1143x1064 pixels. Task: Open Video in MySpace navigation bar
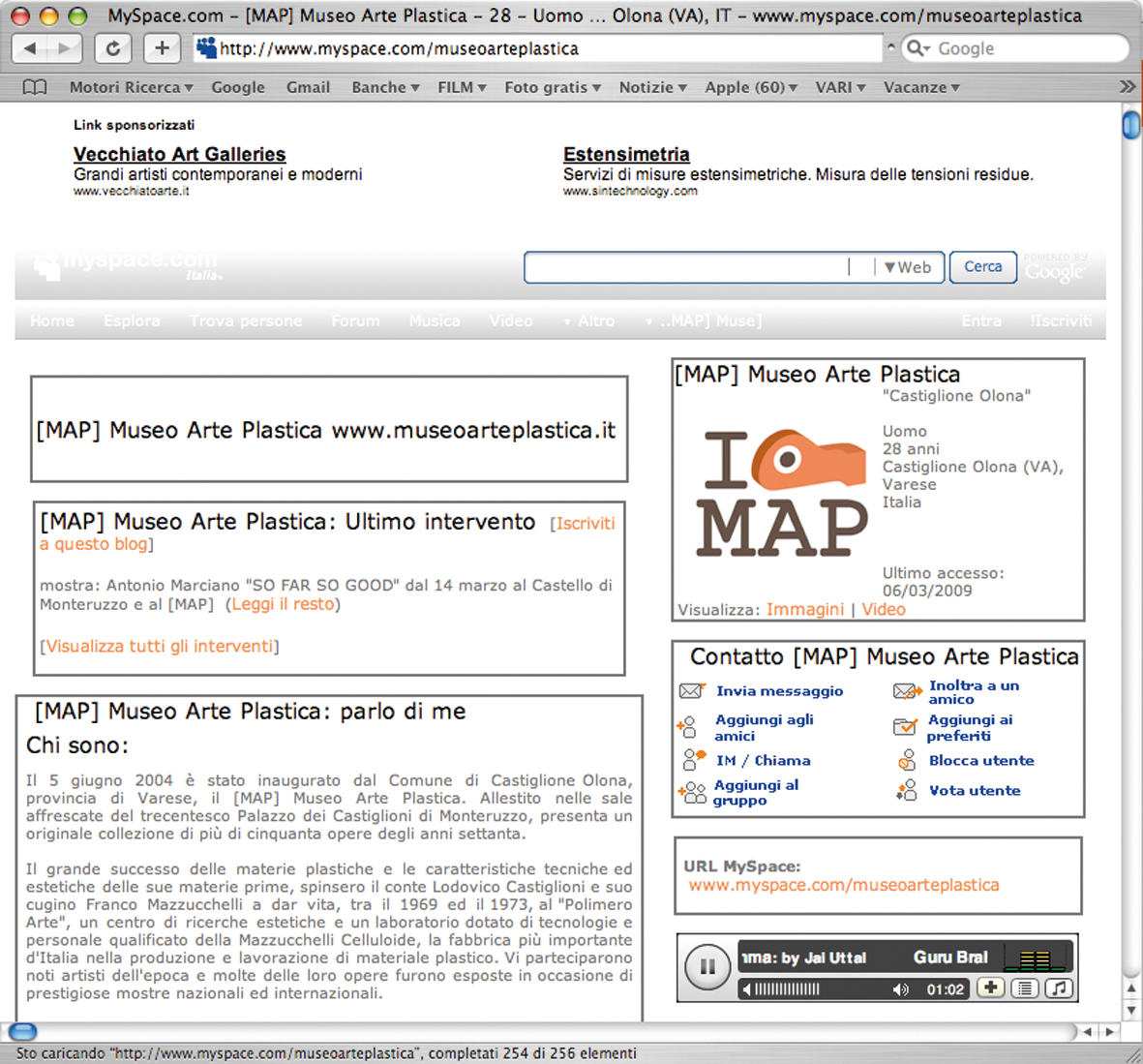[511, 320]
